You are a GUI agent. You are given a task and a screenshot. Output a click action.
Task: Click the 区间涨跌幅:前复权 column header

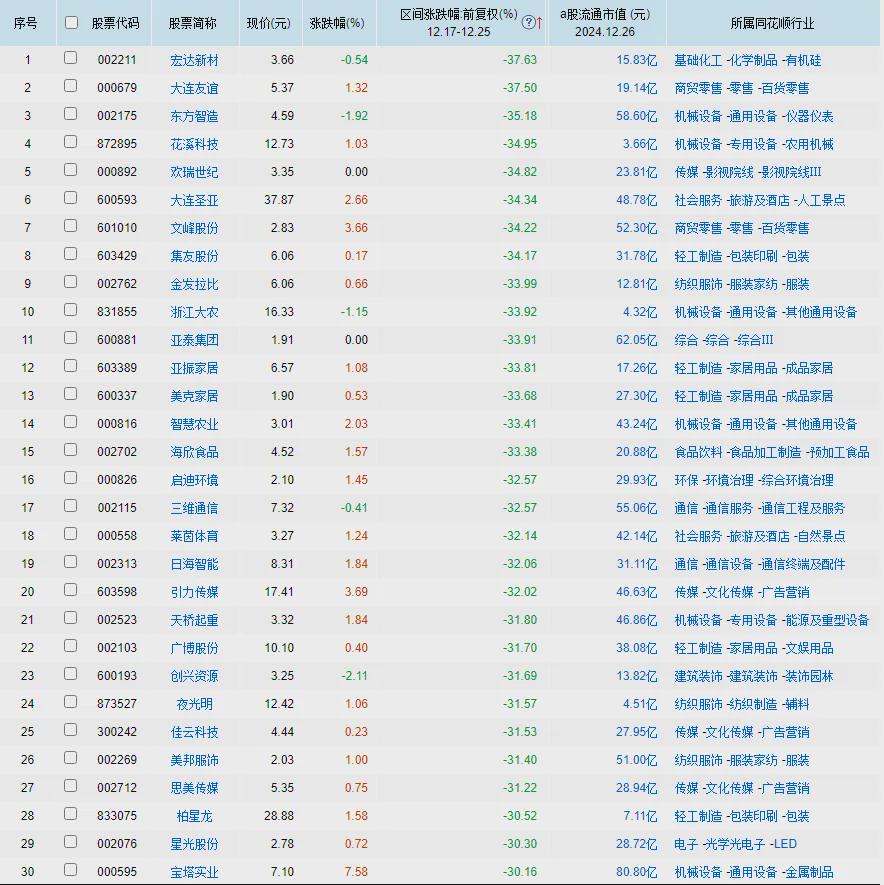point(459,23)
